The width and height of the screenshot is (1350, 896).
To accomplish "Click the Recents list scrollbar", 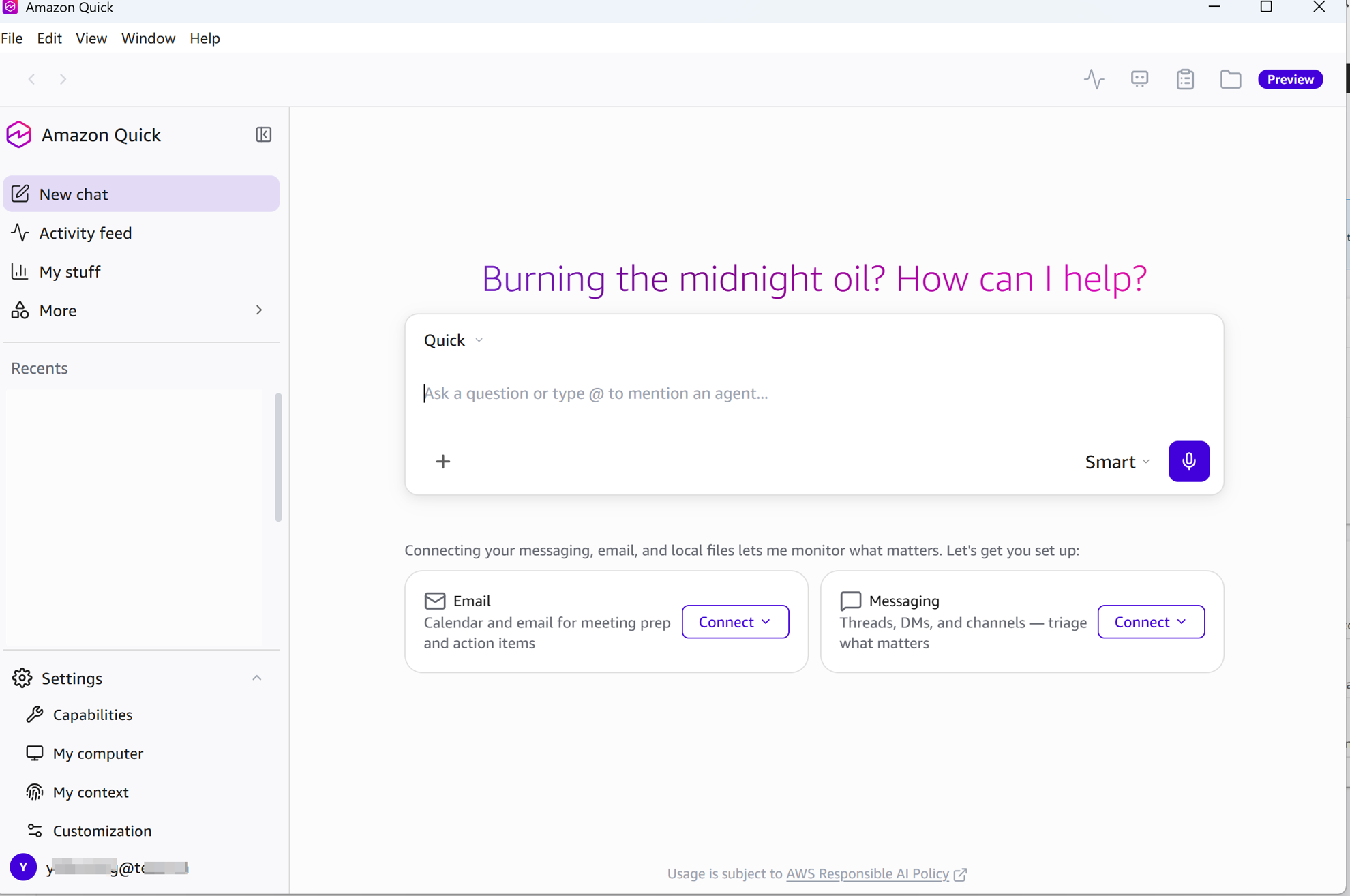I will [278, 457].
